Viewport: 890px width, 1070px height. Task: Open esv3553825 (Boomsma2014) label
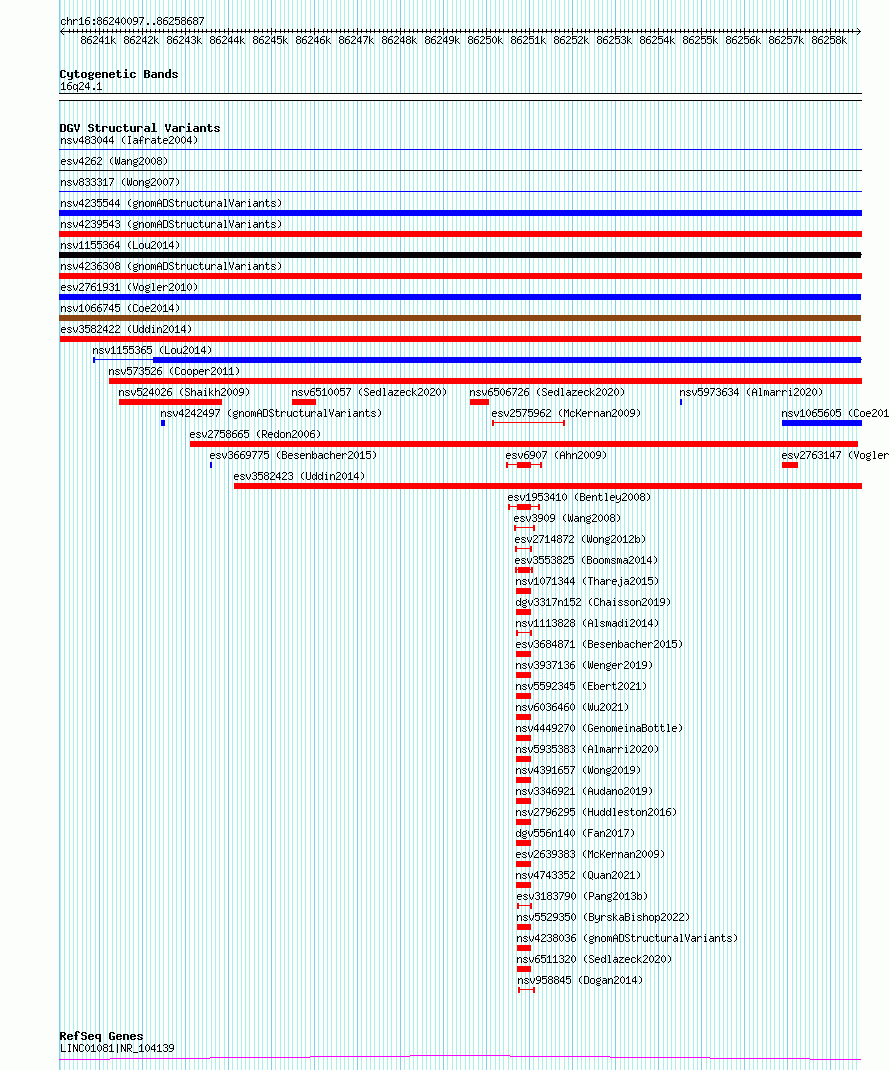(586, 560)
